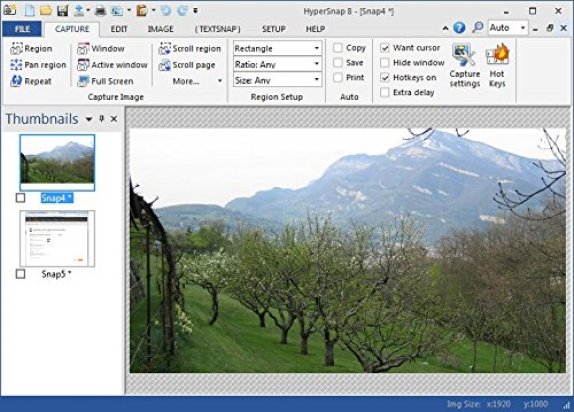Click the y:1080 status bar value
The image size is (574, 412).
pos(536,404)
